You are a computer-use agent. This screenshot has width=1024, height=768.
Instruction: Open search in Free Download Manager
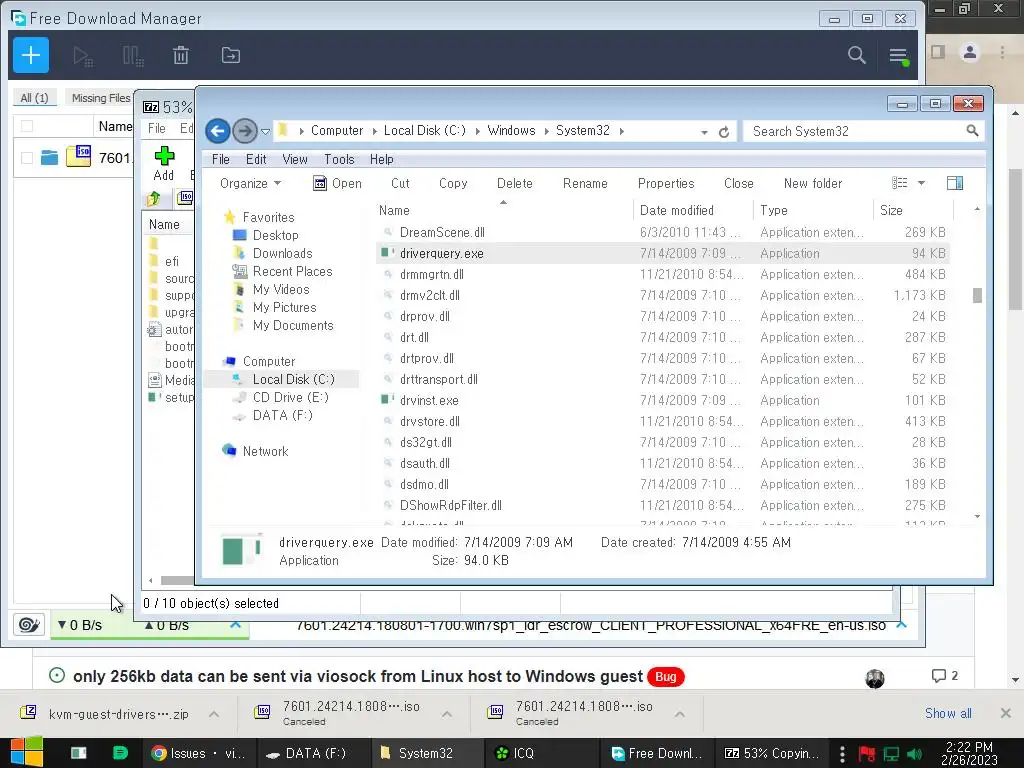pyautogui.click(x=857, y=56)
